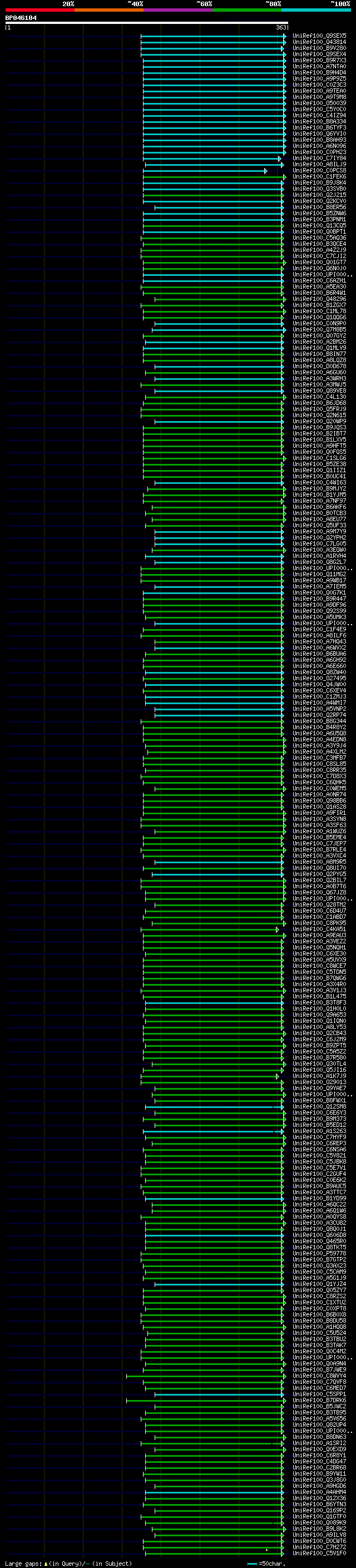Select hit UniRef100_C0PCS8

pyautogui.click(x=319, y=170)
